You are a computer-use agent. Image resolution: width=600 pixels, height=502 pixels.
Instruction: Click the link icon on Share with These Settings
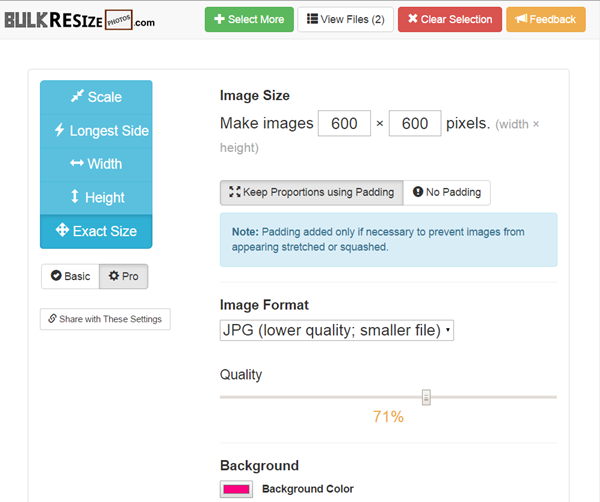53,319
